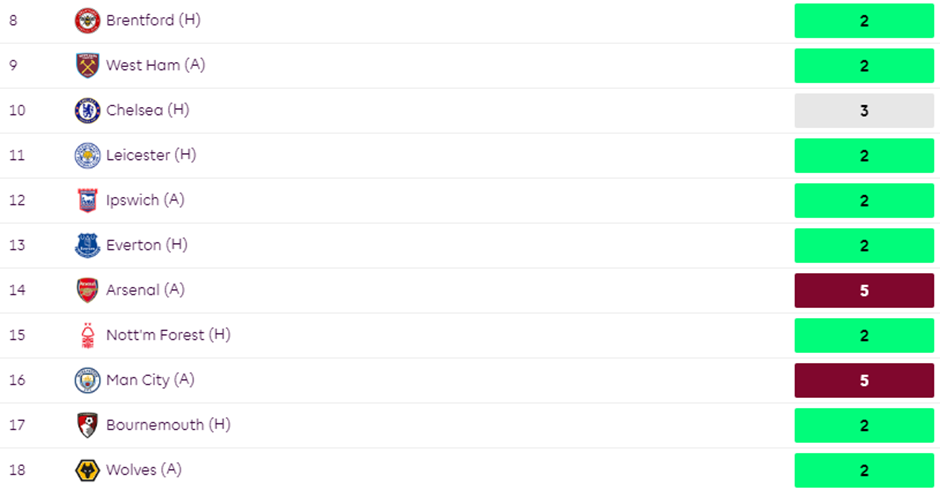
Task: Select the Bournemouth club badge
Action: pyautogui.click(x=88, y=425)
